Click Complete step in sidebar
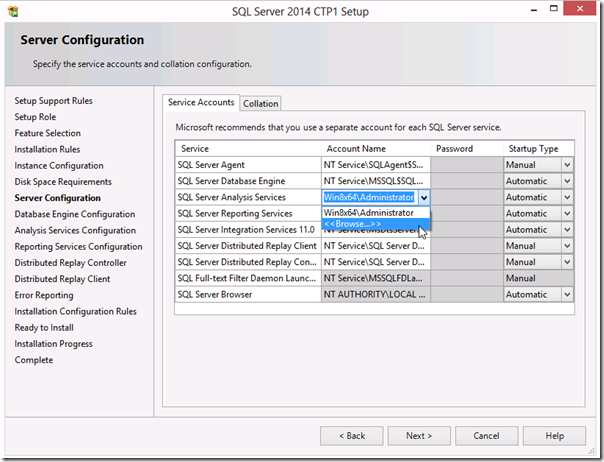Viewport: 604px width, 462px height. 34,360
